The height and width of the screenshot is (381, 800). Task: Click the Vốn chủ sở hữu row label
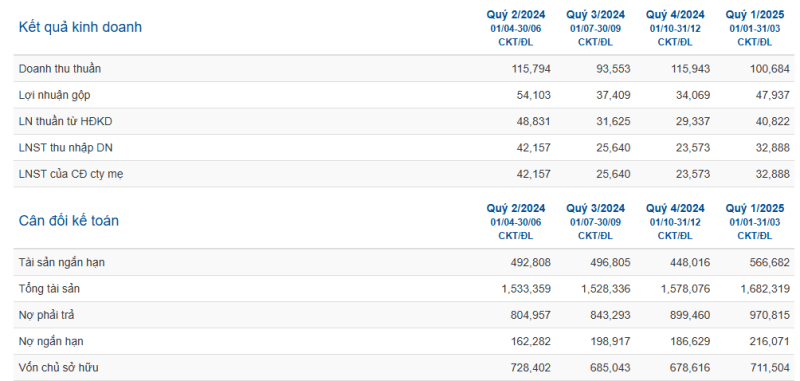coord(59,368)
